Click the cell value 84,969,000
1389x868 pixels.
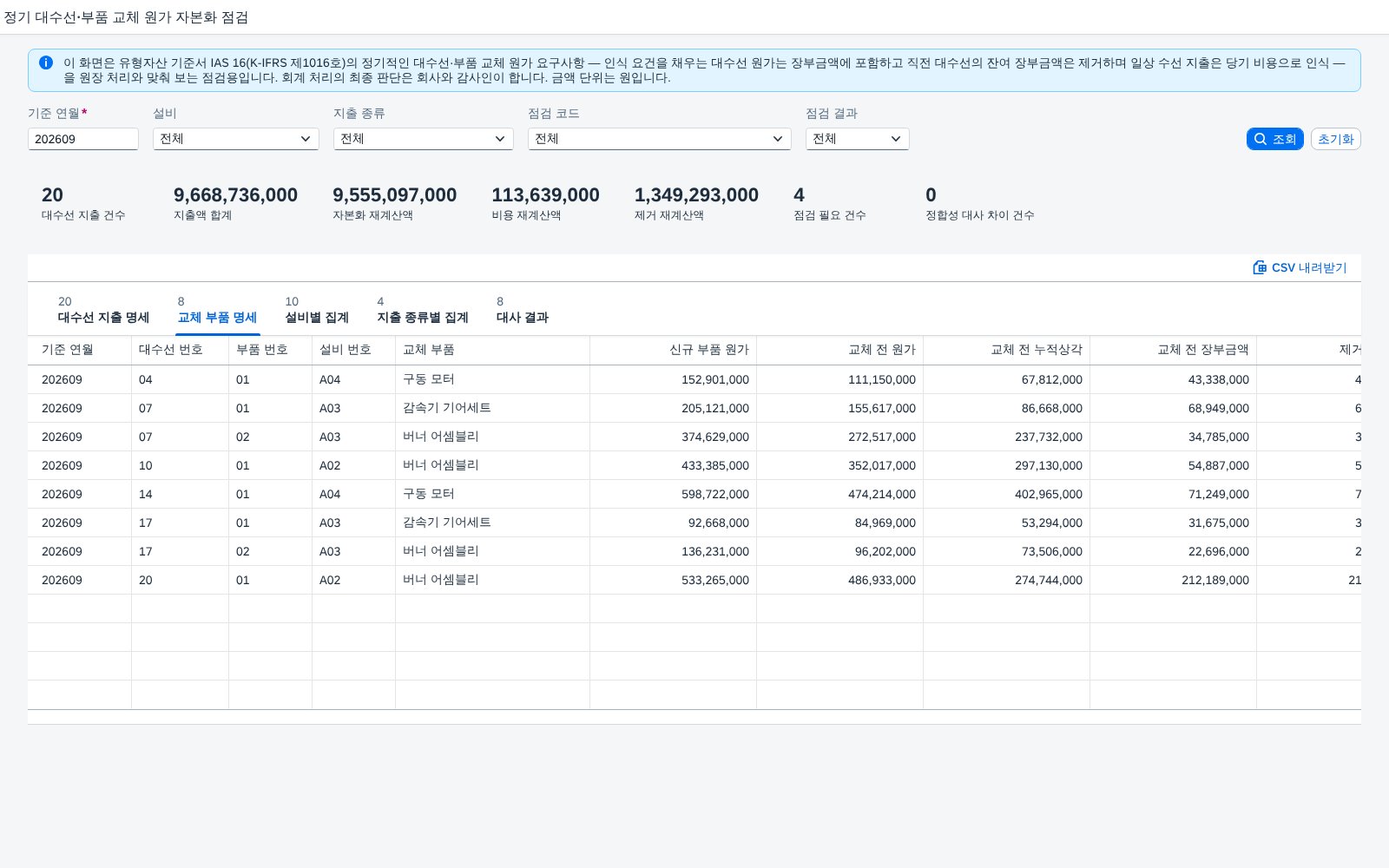point(885,523)
